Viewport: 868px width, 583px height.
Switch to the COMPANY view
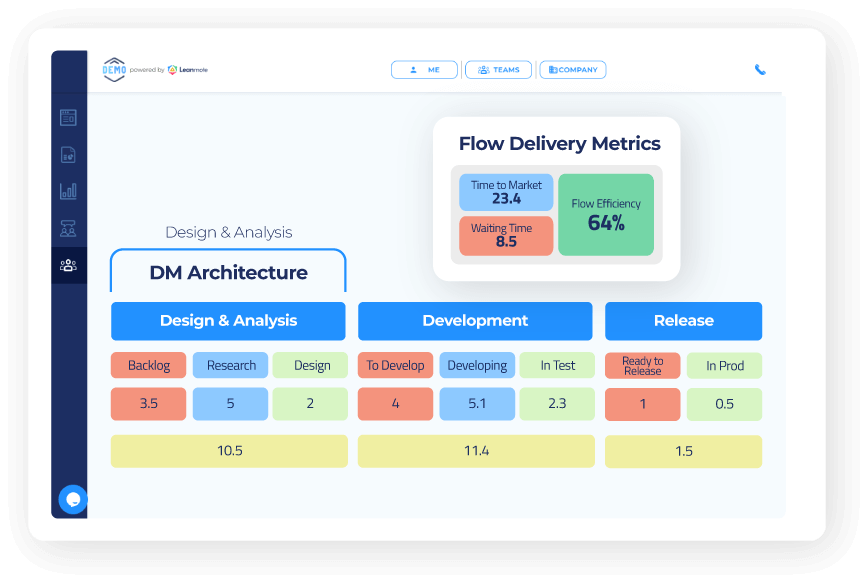click(573, 70)
